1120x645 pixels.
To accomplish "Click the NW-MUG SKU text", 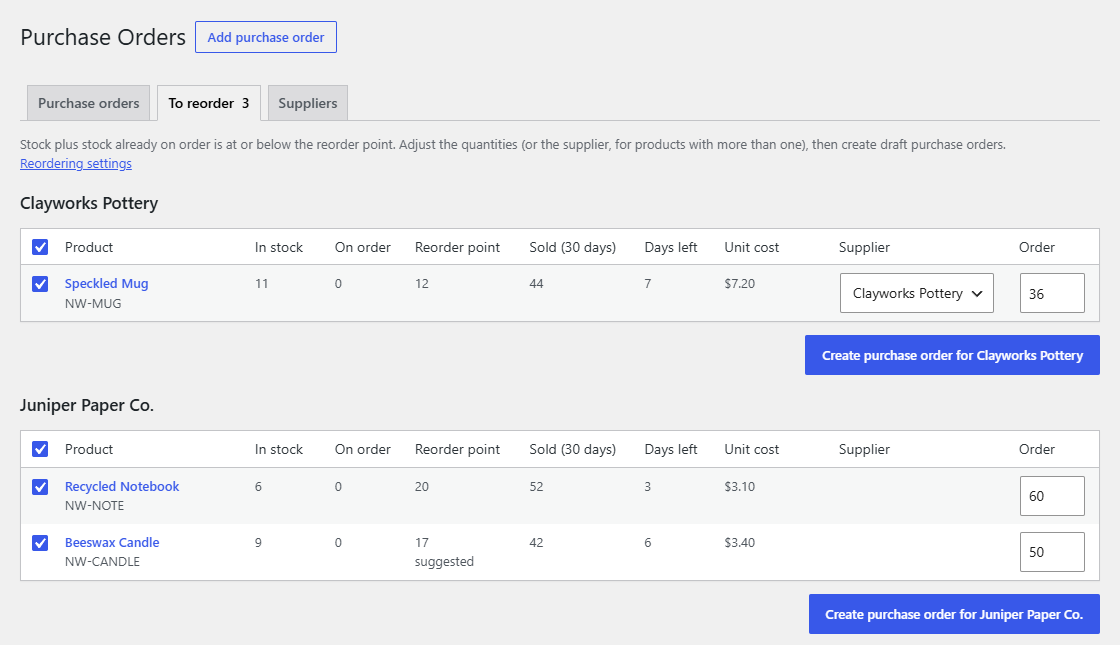I will tap(93, 304).
